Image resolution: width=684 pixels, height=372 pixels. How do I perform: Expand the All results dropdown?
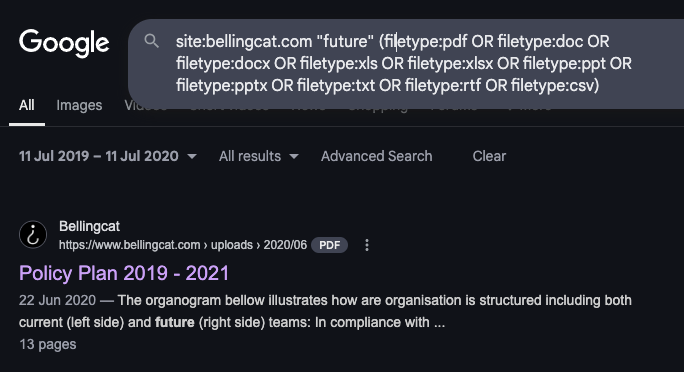(x=259, y=156)
